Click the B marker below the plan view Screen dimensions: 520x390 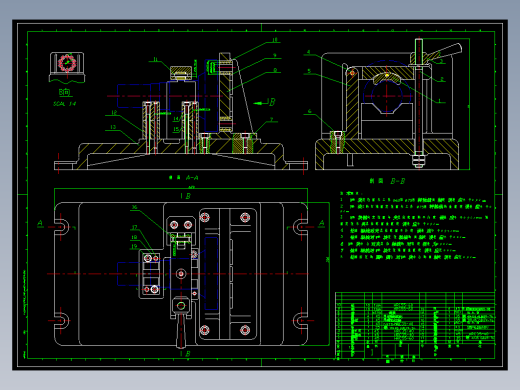click(186, 354)
